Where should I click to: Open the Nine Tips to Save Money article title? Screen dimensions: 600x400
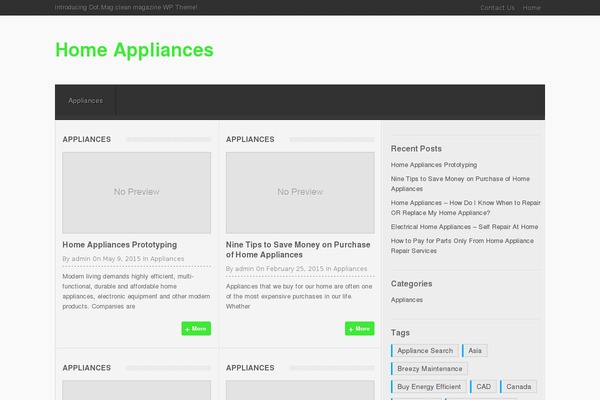(x=298, y=250)
